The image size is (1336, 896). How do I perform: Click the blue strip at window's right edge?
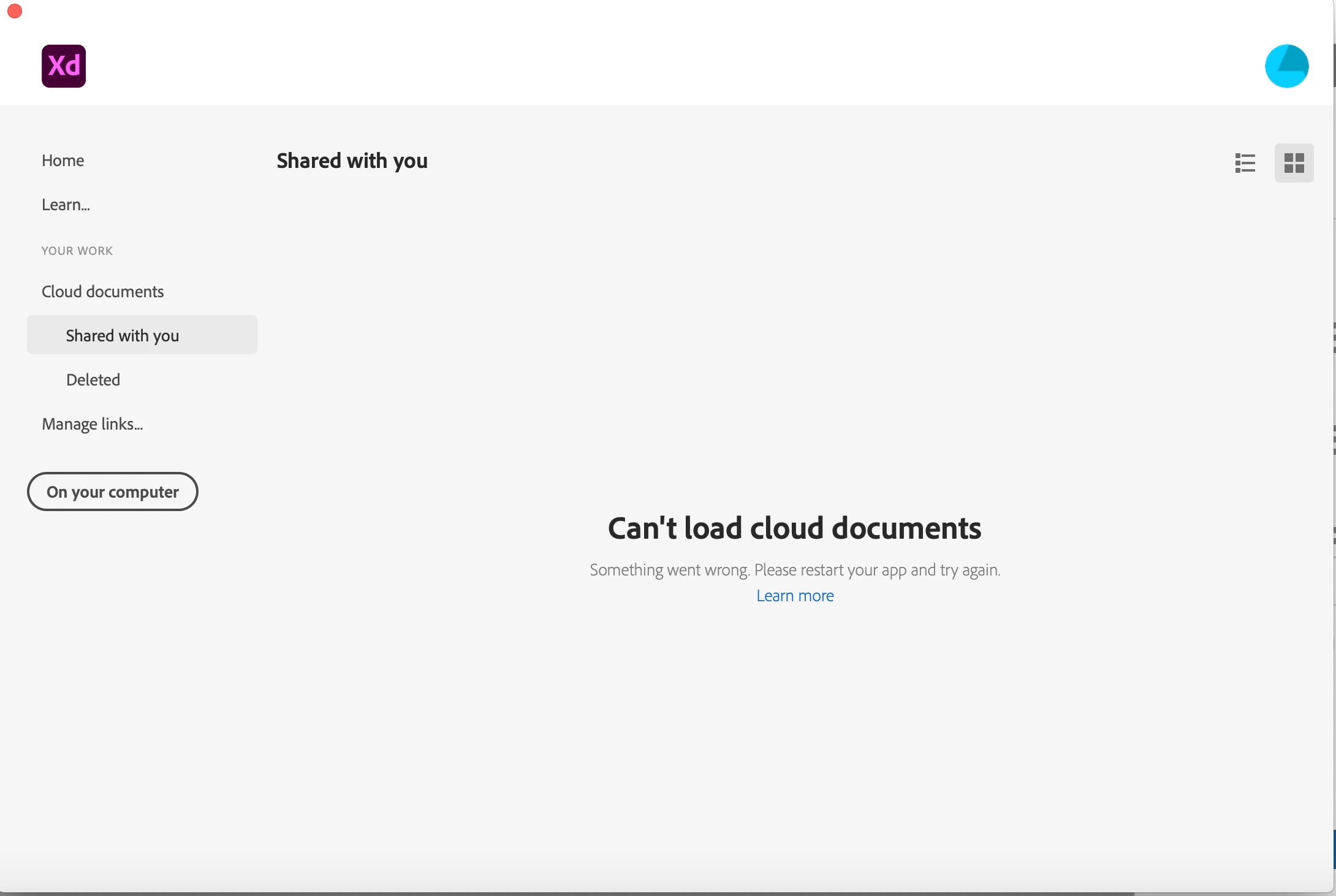tap(1334, 849)
